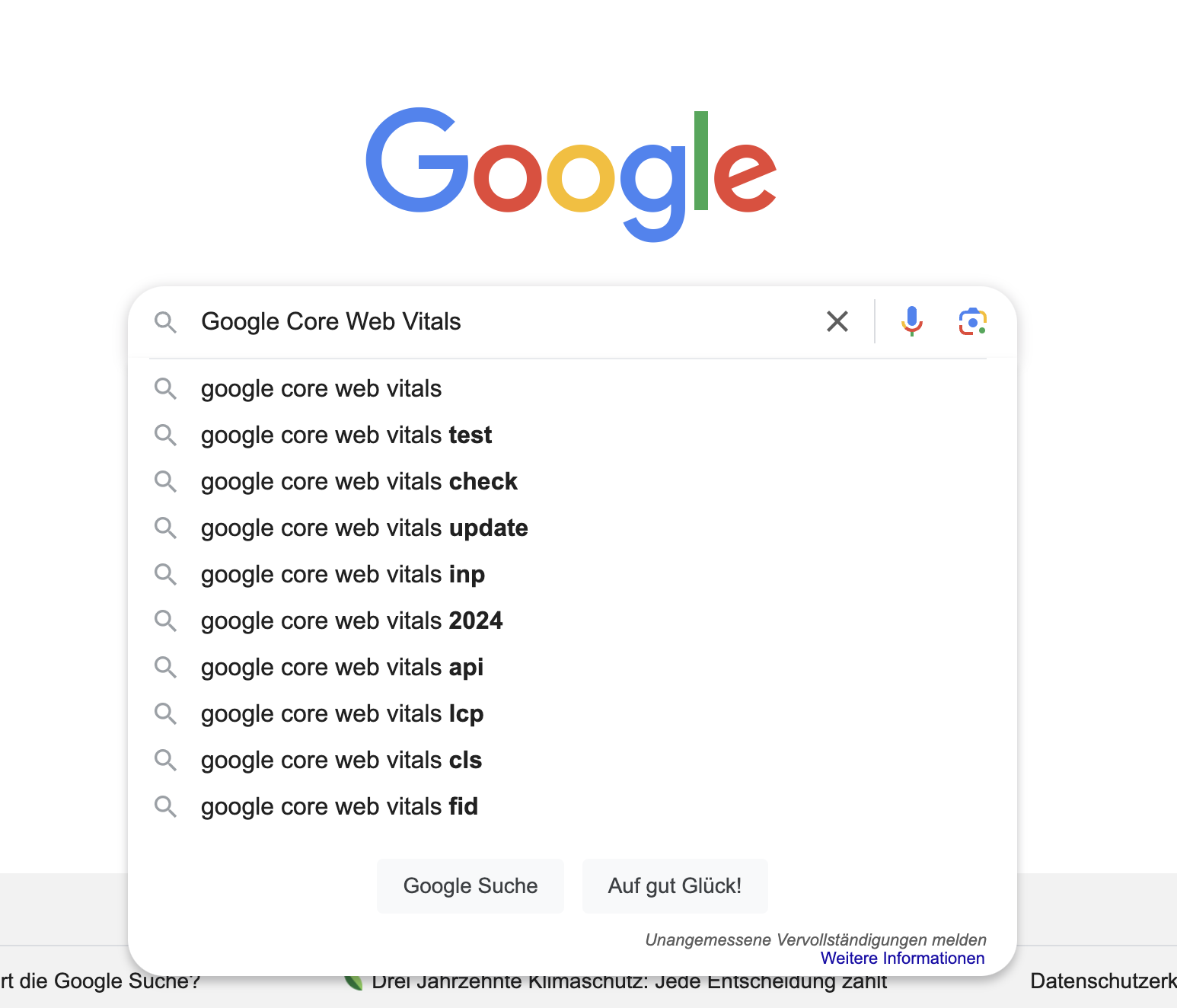
Task: Click the 'Google Suche' button
Action: tap(470, 885)
